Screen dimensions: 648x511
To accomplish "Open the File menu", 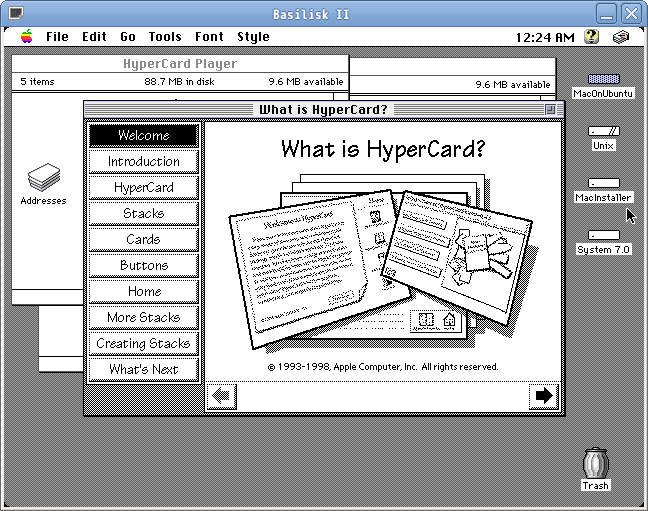I will (x=57, y=37).
